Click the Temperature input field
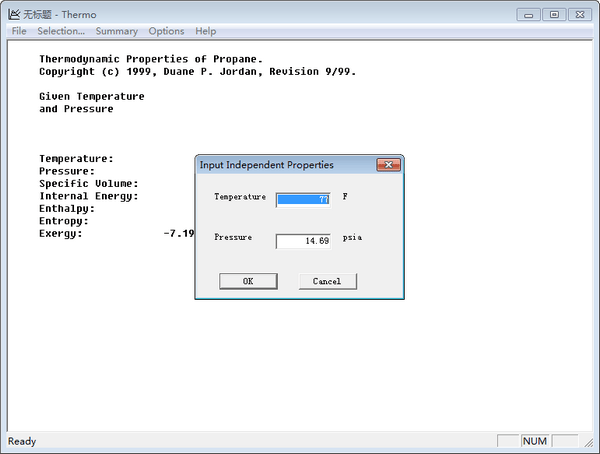This screenshot has width=600, height=454. point(303,199)
